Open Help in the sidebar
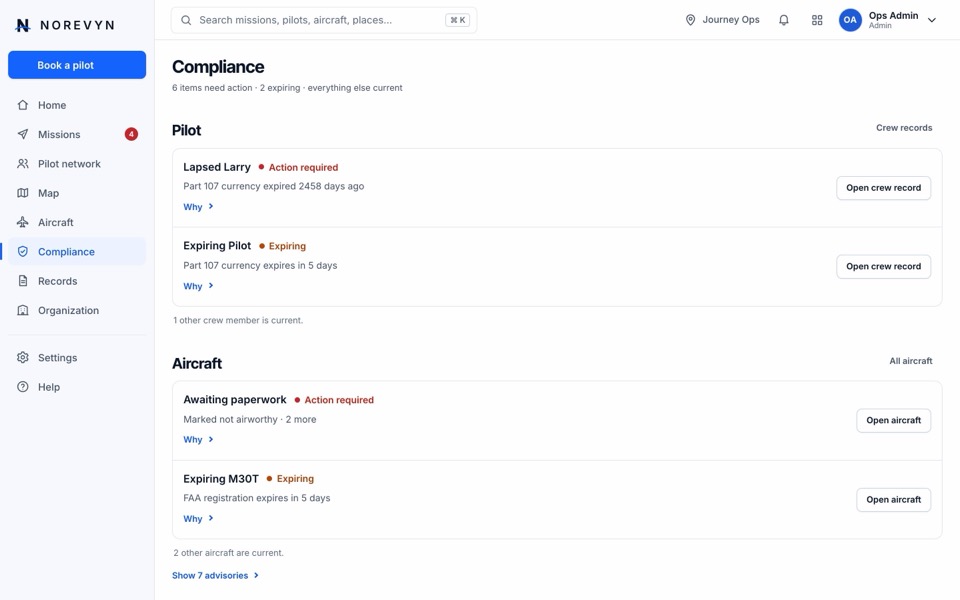960x600 pixels. tap(77, 387)
